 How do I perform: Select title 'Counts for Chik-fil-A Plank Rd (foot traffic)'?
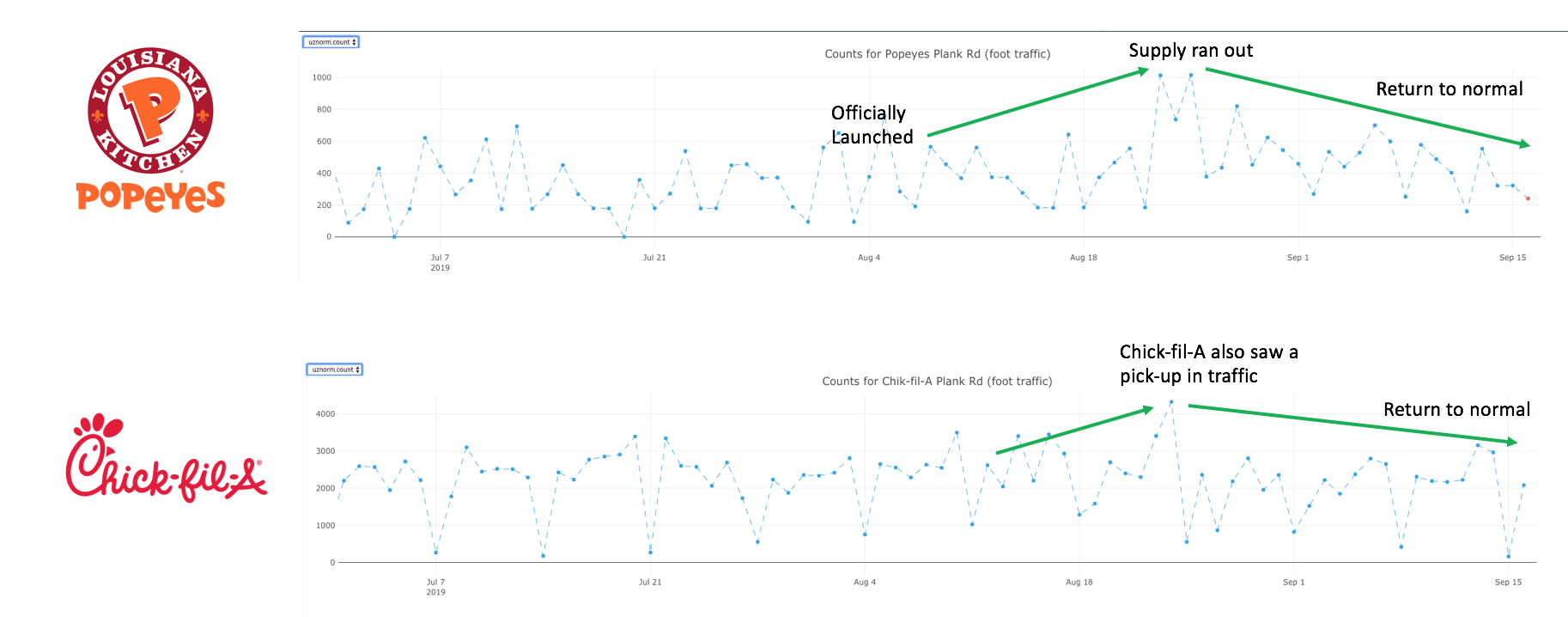[937, 382]
